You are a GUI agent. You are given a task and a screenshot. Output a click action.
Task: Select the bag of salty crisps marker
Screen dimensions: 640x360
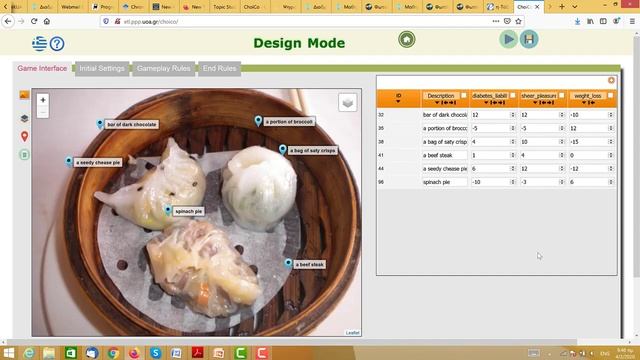click(282, 149)
